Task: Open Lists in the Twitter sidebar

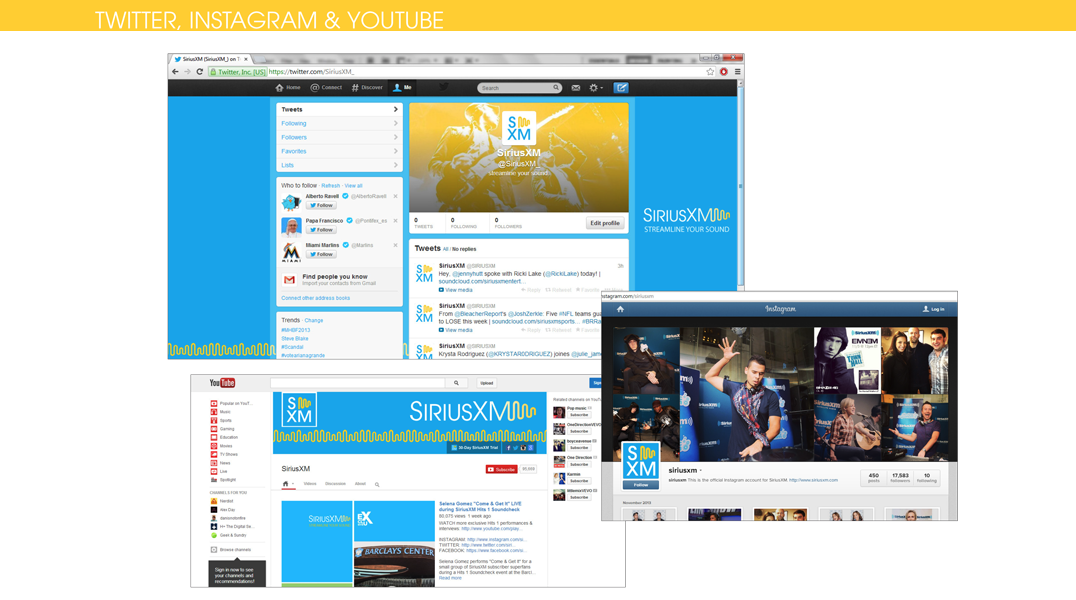Action: 339,165
